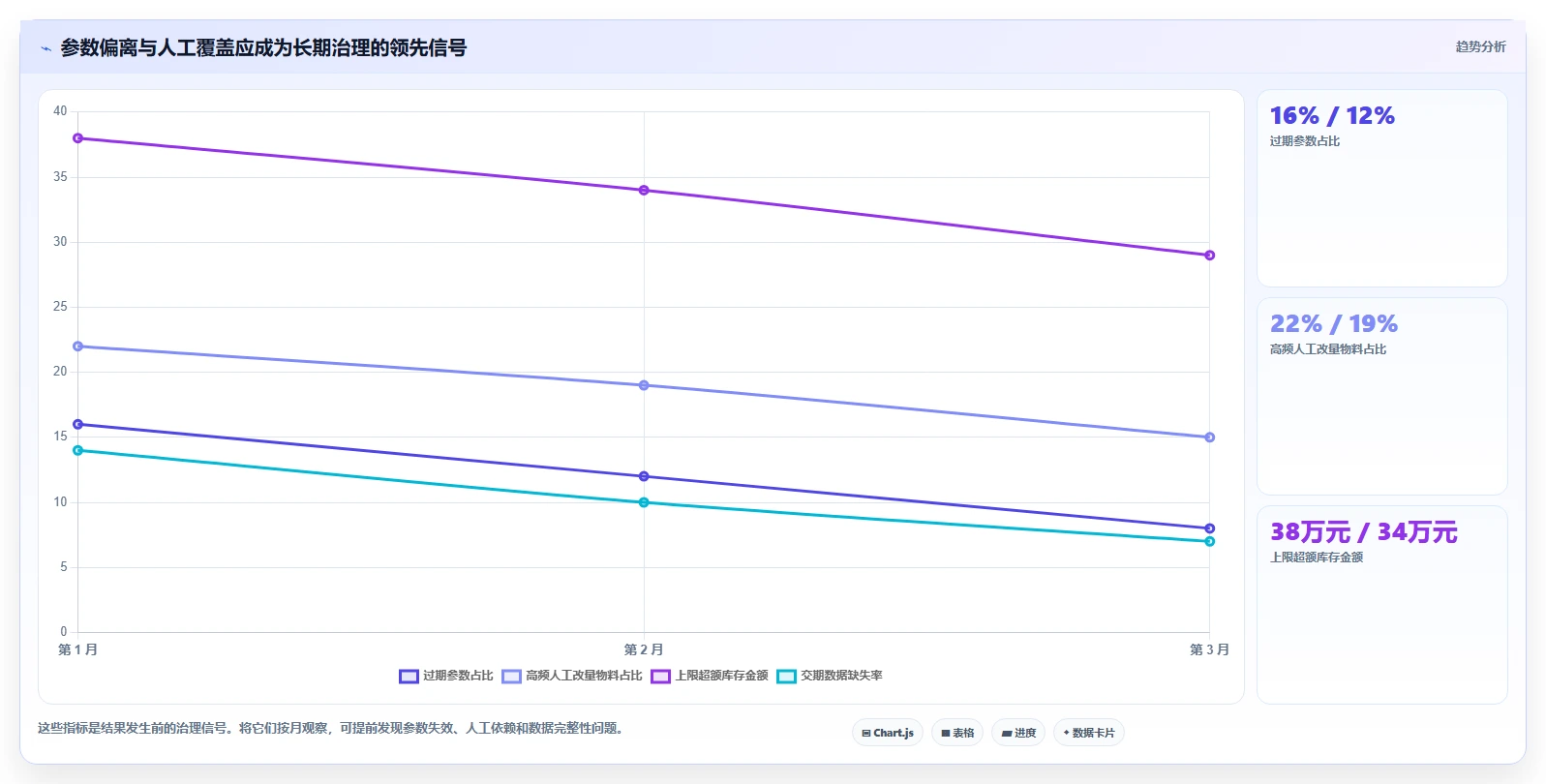Screen dimensions: 1546x784
Task: Click the purple line point at 29 for 第3月
Action: coord(1209,256)
